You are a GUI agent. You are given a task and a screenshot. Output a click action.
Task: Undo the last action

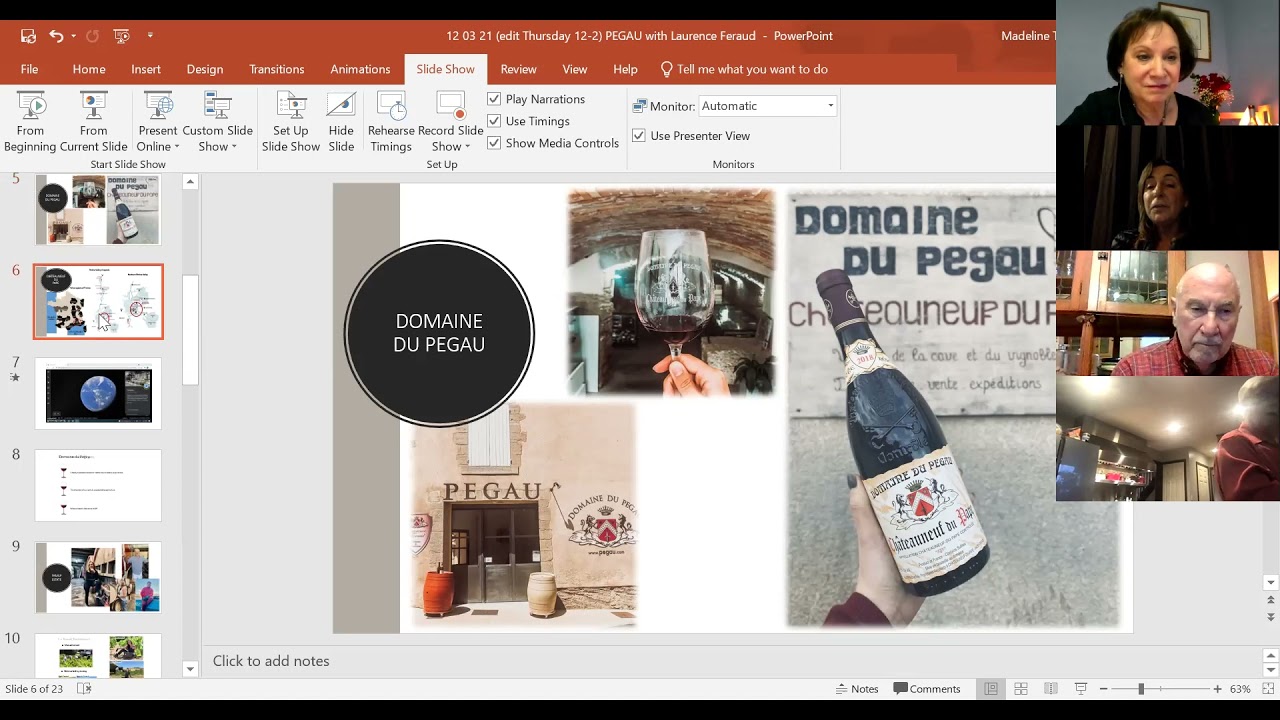[56, 36]
